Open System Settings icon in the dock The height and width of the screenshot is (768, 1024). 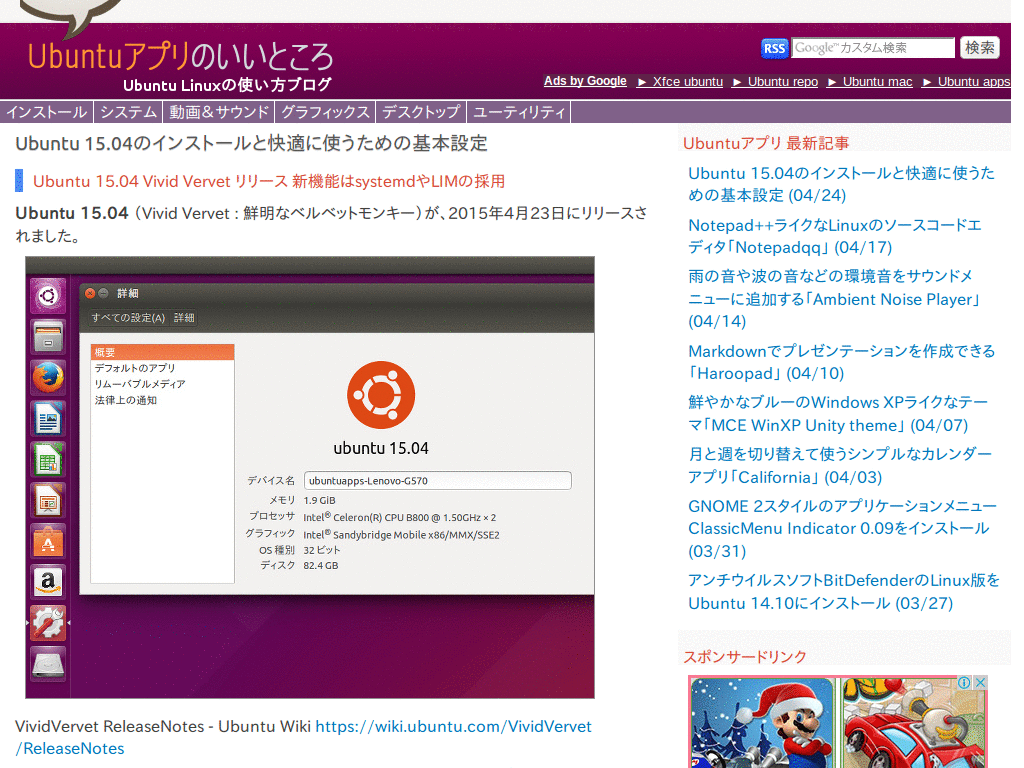pos(48,623)
